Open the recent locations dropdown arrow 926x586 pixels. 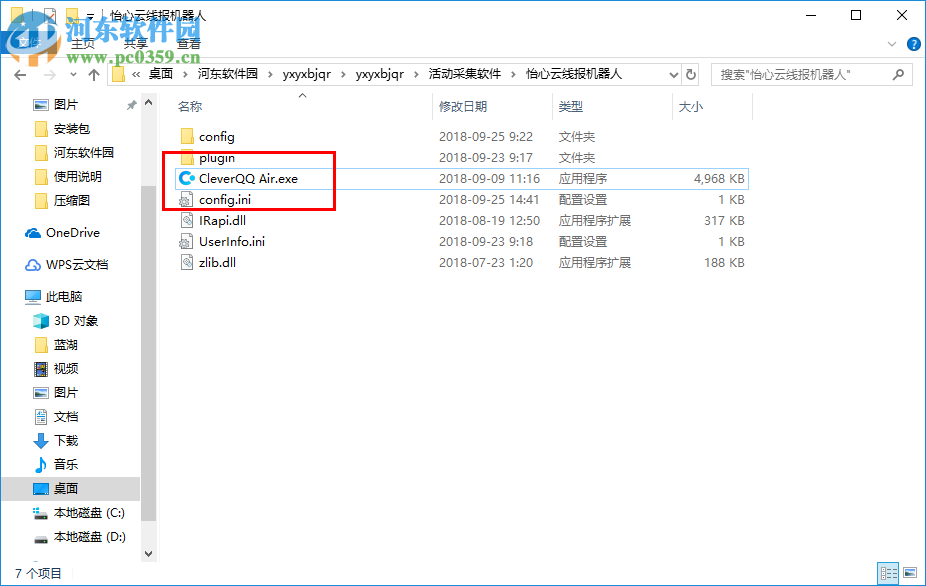tap(74, 74)
